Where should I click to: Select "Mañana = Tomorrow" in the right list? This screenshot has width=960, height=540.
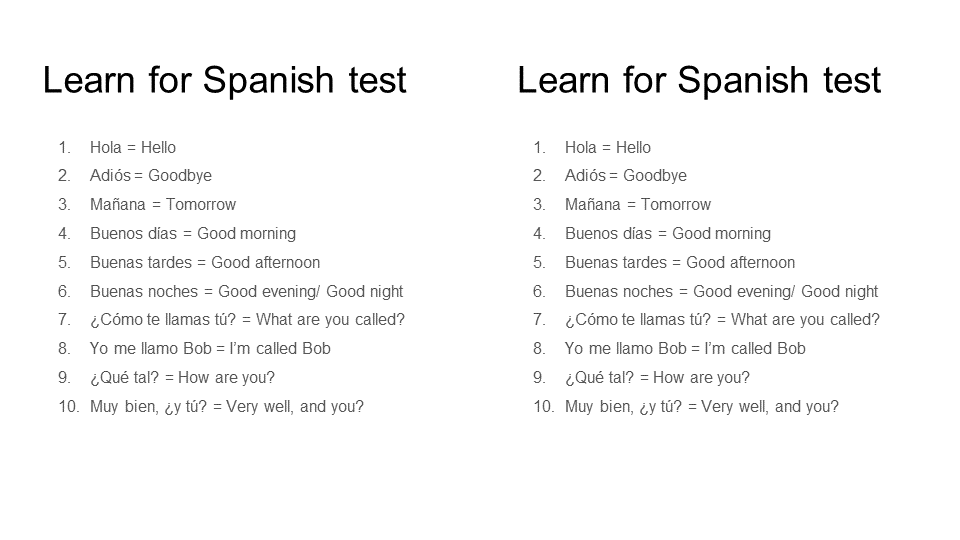click(638, 205)
